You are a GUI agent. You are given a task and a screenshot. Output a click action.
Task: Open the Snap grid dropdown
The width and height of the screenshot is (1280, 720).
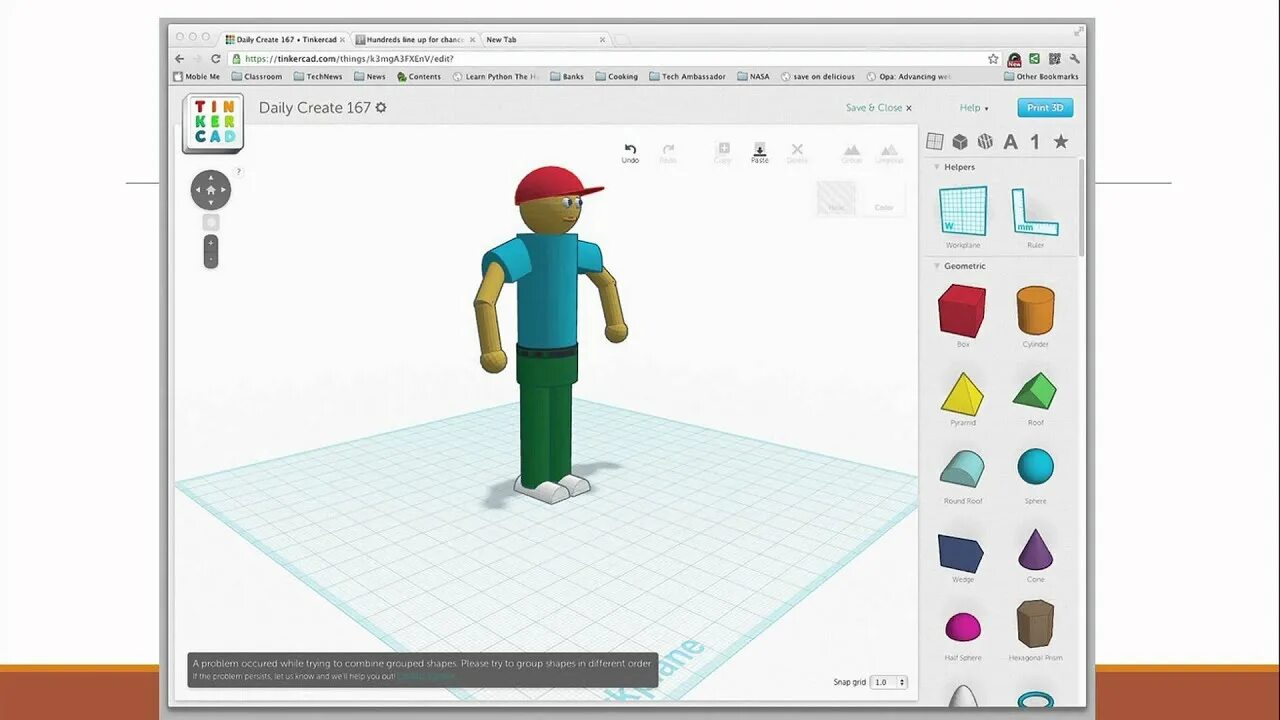pyautogui.click(x=889, y=682)
